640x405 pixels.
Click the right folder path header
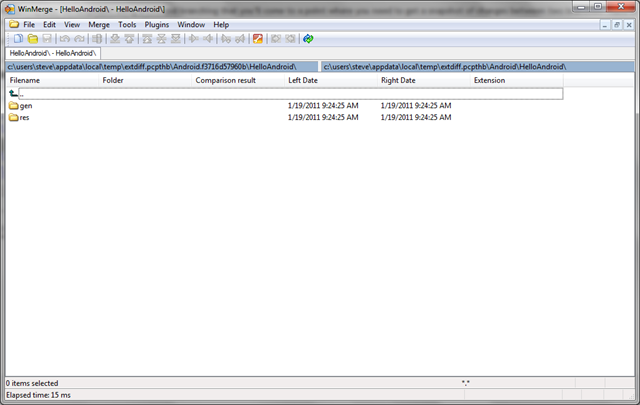(478, 67)
